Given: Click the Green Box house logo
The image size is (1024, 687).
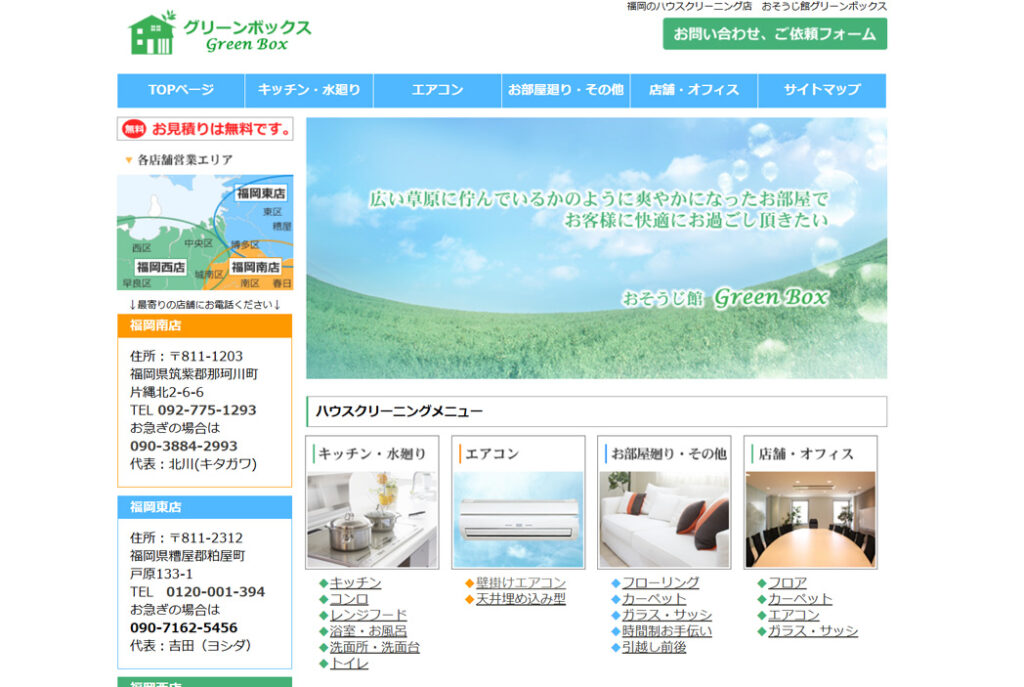Looking at the screenshot, I should point(151,33).
